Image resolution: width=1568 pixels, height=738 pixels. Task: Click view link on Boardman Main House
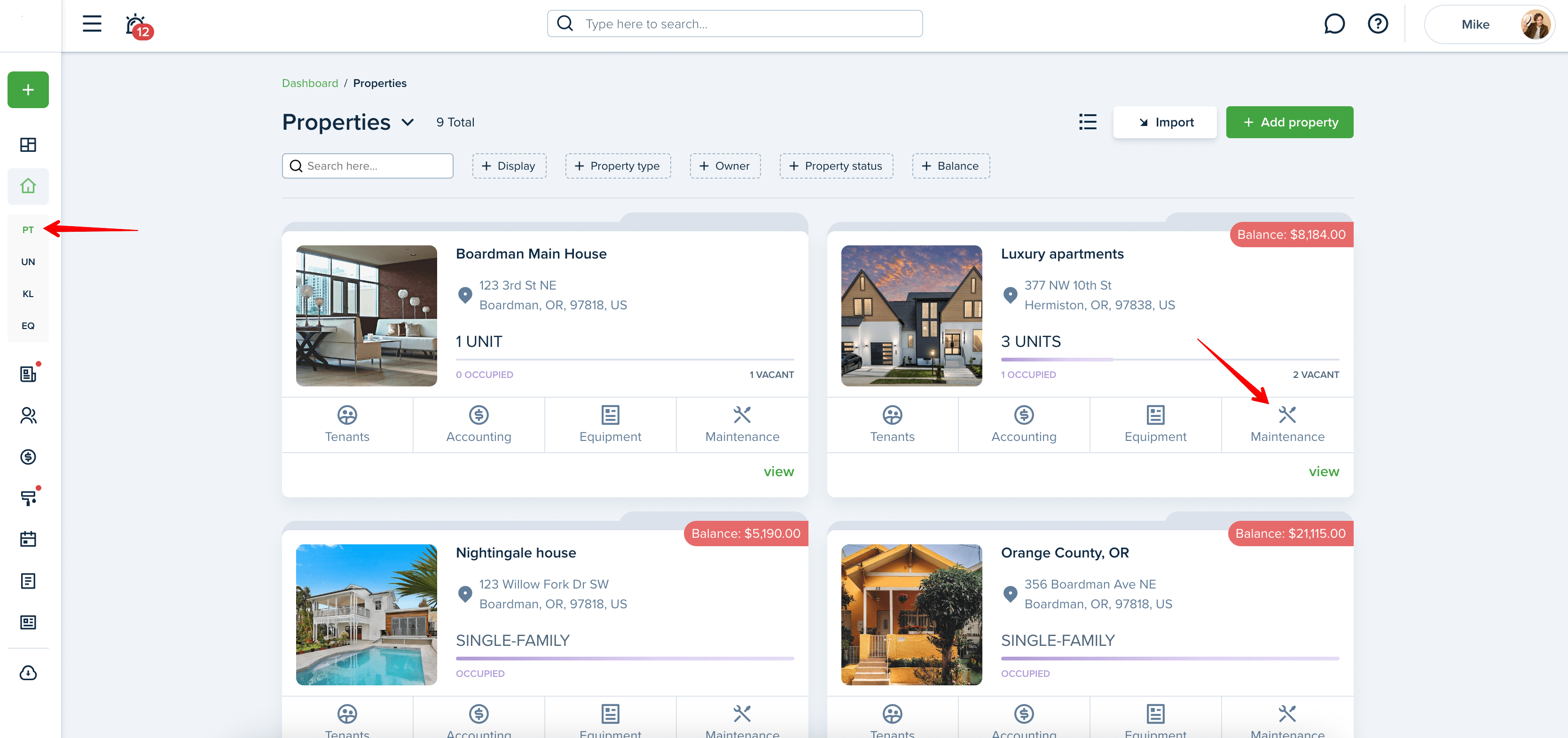coord(778,471)
